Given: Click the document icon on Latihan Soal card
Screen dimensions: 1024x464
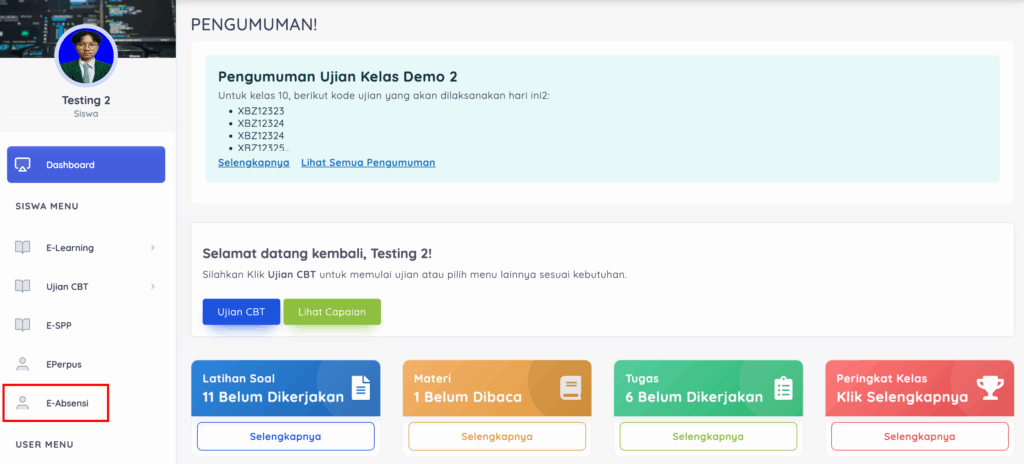Looking at the screenshot, I should [361, 388].
